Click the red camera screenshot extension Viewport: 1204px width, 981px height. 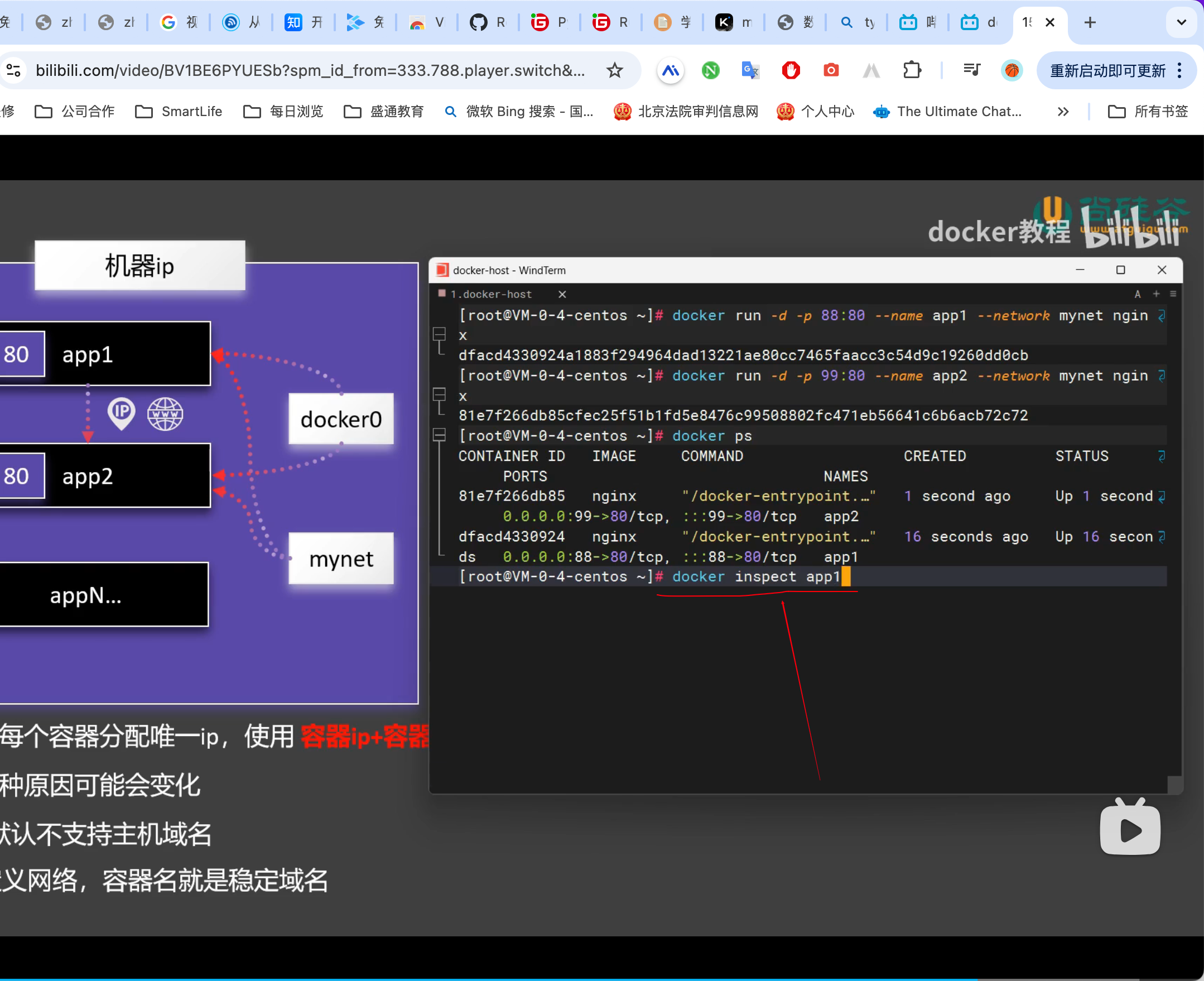tap(831, 71)
